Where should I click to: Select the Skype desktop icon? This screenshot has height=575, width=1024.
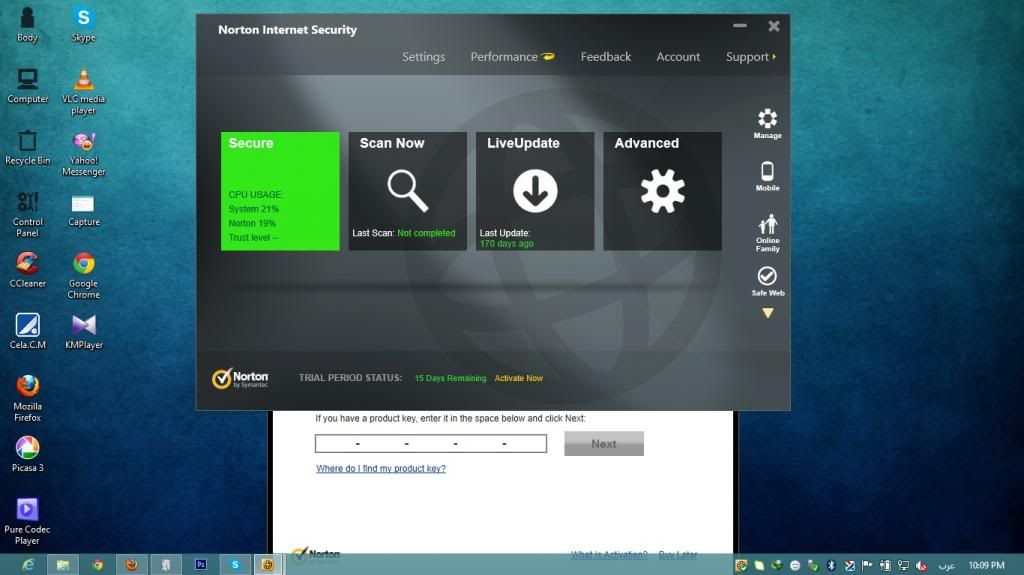point(84,25)
